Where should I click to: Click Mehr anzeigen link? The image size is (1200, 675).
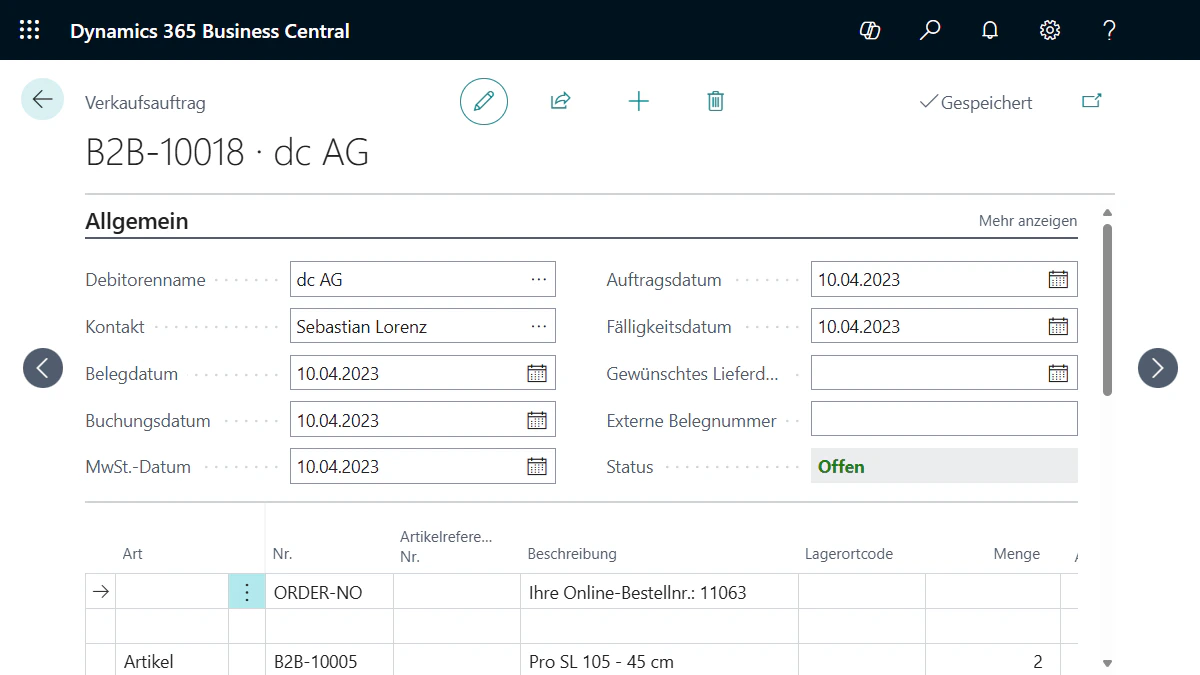pyautogui.click(x=1028, y=221)
